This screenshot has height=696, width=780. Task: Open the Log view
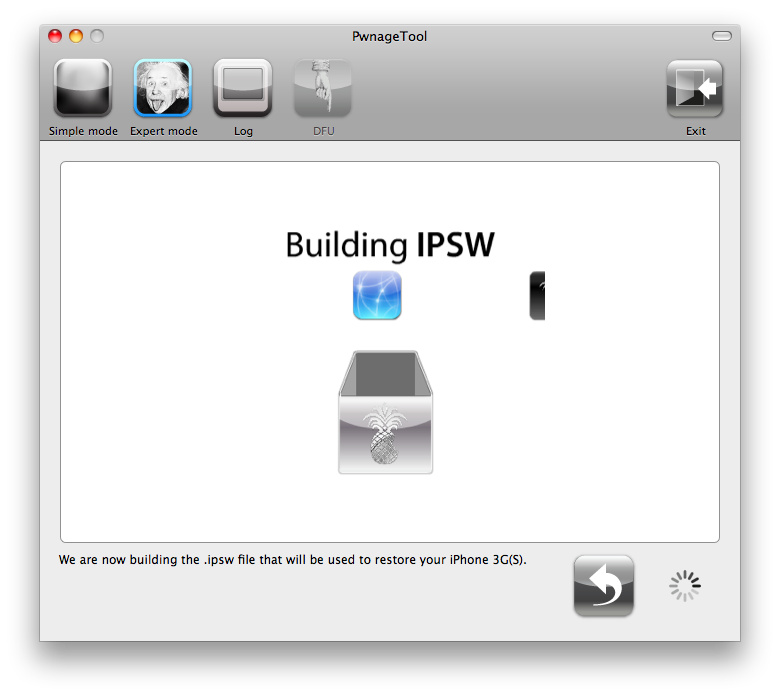pyautogui.click(x=243, y=88)
